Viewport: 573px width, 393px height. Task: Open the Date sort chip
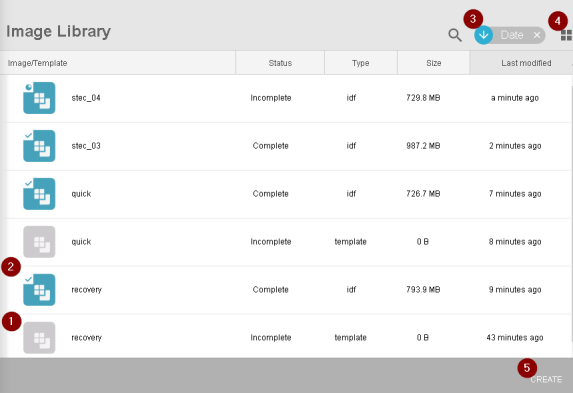pyautogui.click(x=512, y=35)
